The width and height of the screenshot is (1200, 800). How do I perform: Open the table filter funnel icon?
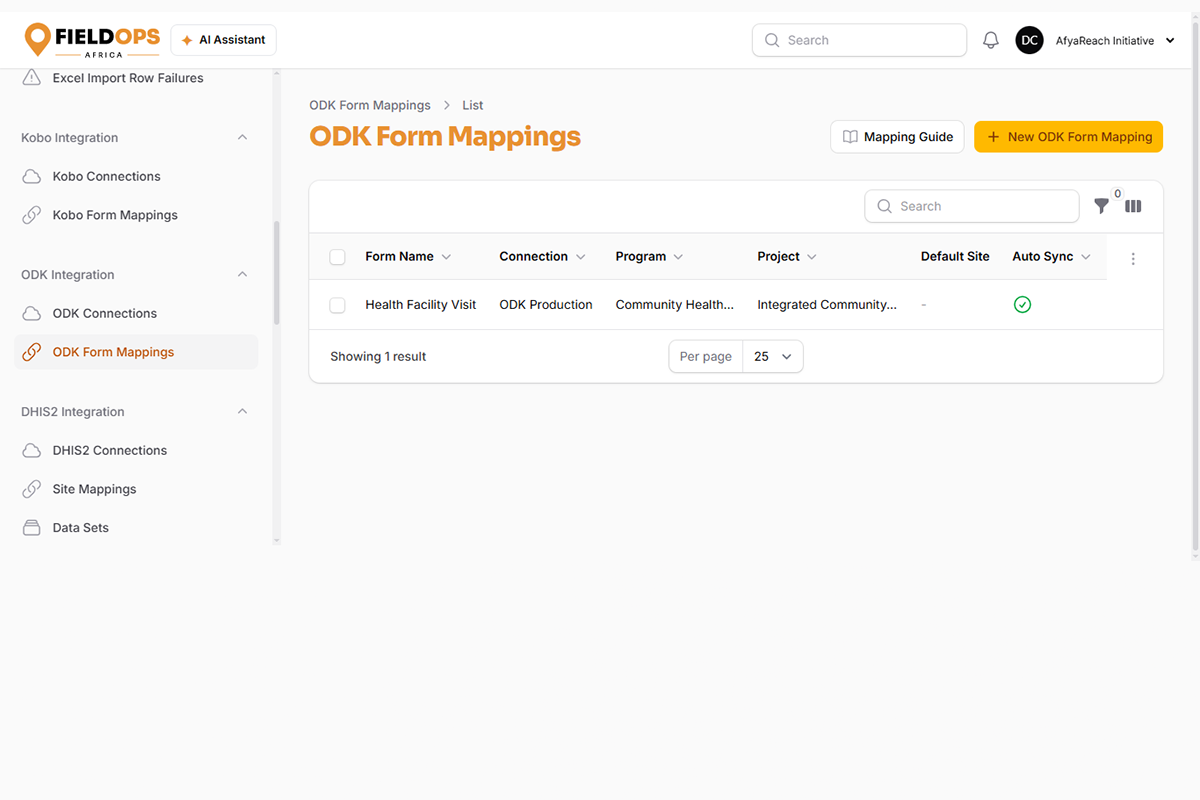point(1101,206)
